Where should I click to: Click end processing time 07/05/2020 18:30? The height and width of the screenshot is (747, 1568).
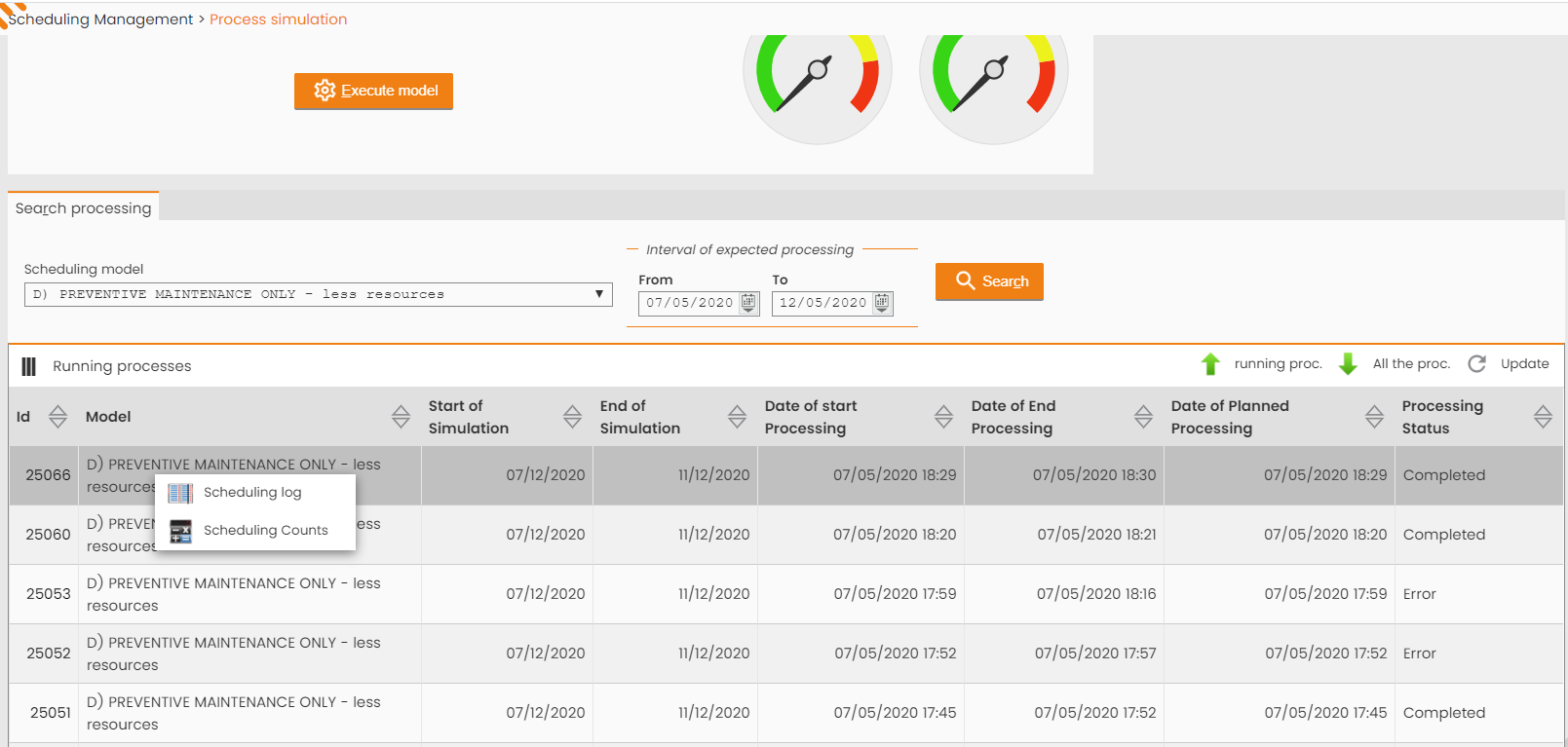point(1093,475)
